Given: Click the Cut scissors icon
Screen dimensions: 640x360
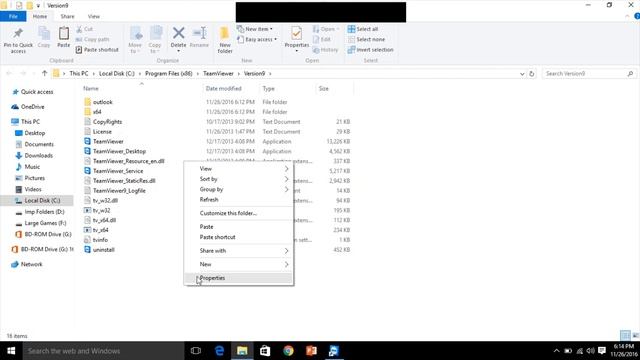Looking at the screenshot, I should (x=79, y=29).
